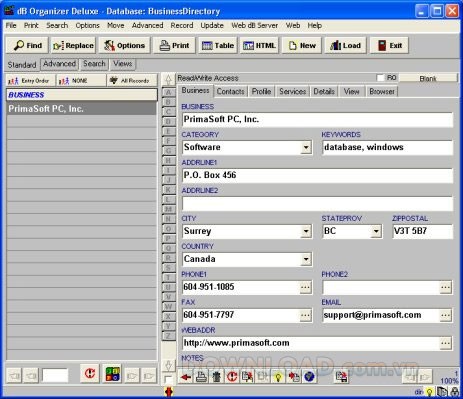Click into the BUSINESS name field

tap(317, 119)
